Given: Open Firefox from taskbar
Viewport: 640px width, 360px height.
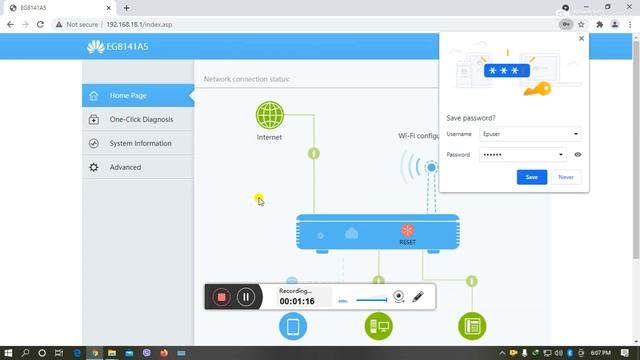Looking at the screenshot, I should click(164, 353).
